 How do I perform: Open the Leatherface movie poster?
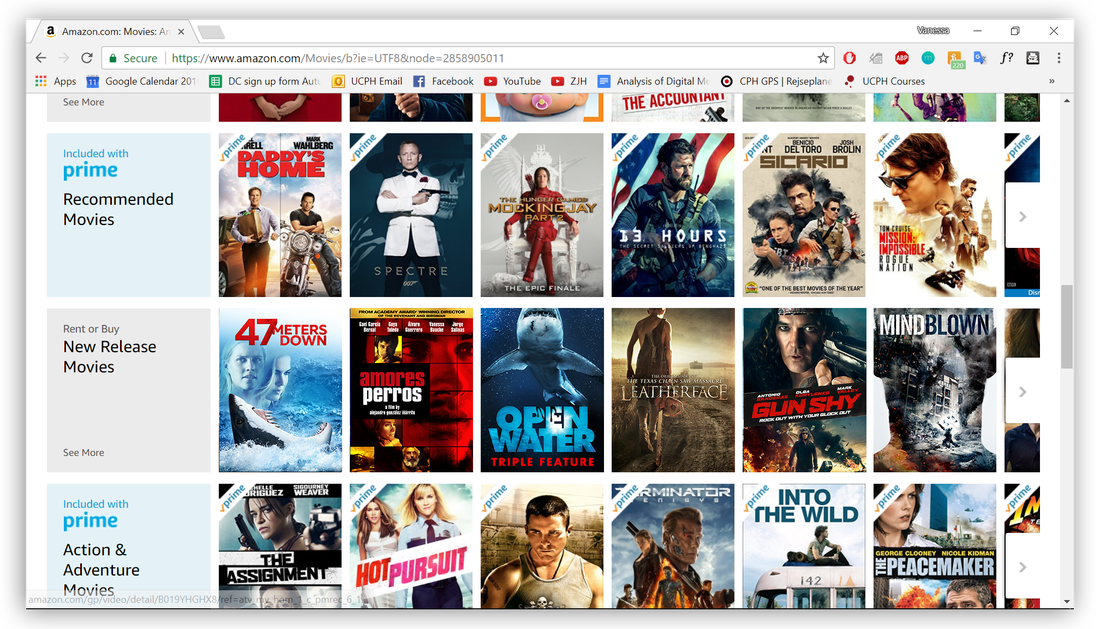673,390
